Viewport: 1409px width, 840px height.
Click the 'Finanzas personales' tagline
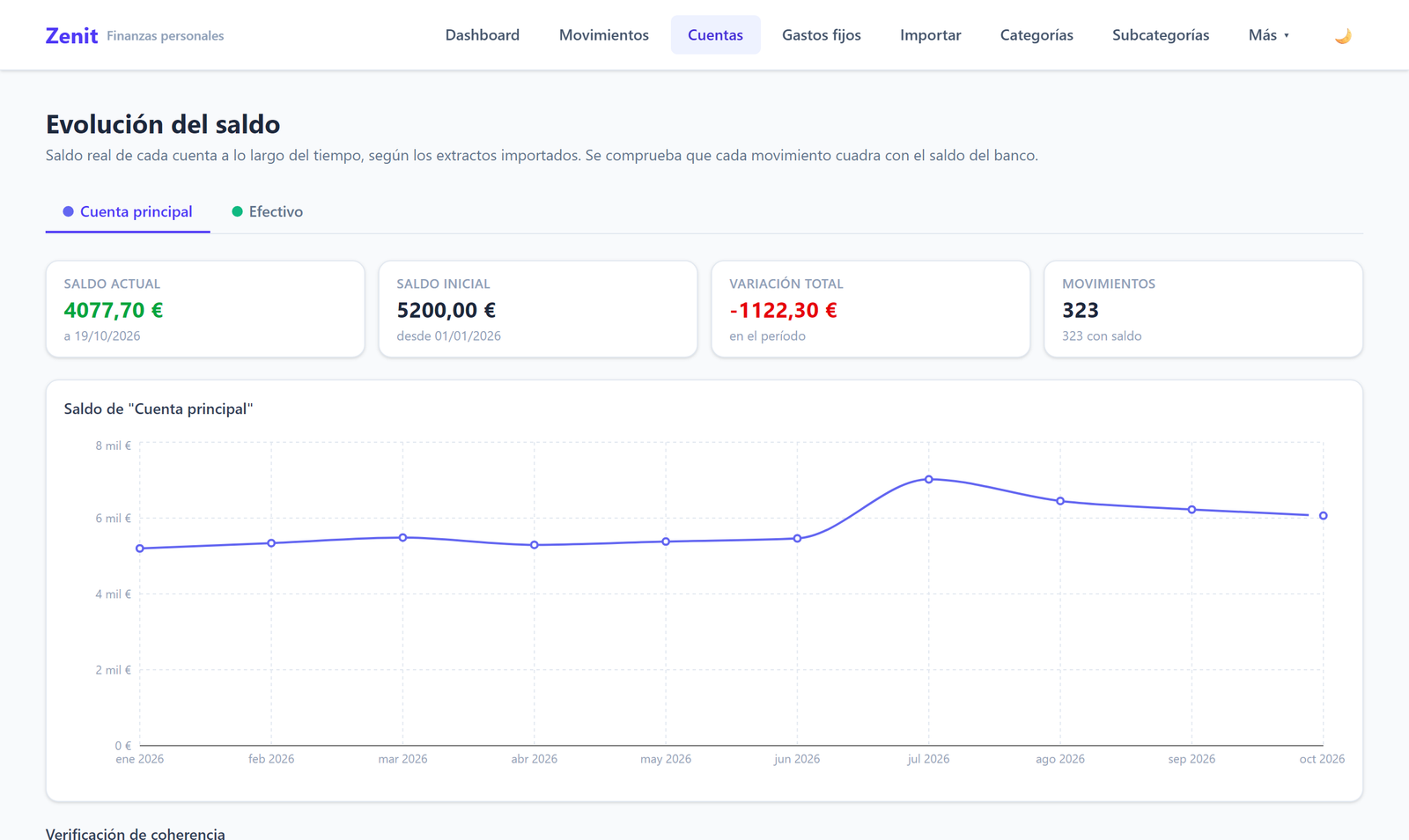[x=166, y=36]
